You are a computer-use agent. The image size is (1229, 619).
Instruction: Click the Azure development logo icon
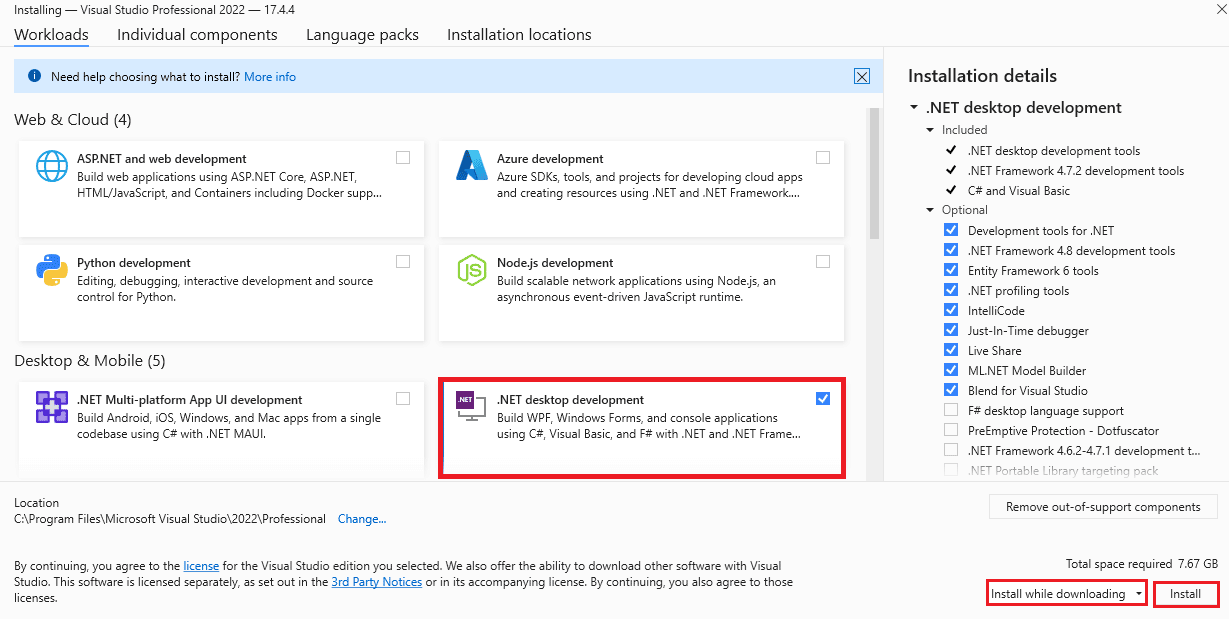tap(471, 165)
